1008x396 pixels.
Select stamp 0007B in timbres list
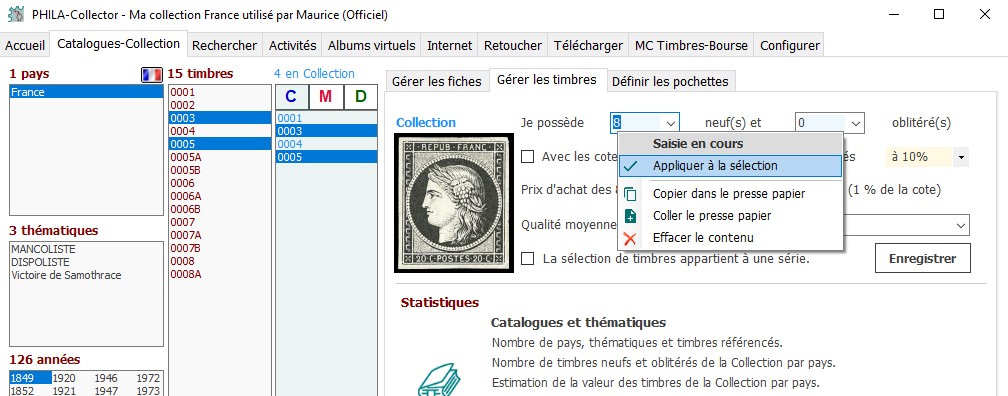[x=220, y=249]
